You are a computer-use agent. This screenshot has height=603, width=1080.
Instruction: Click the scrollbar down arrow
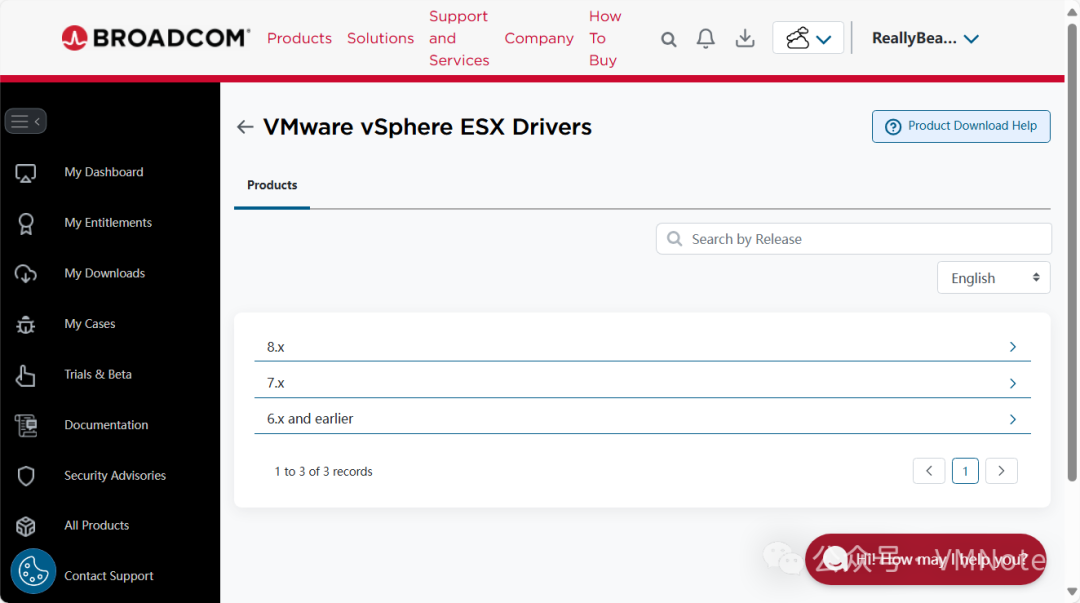click(1072, 591)
